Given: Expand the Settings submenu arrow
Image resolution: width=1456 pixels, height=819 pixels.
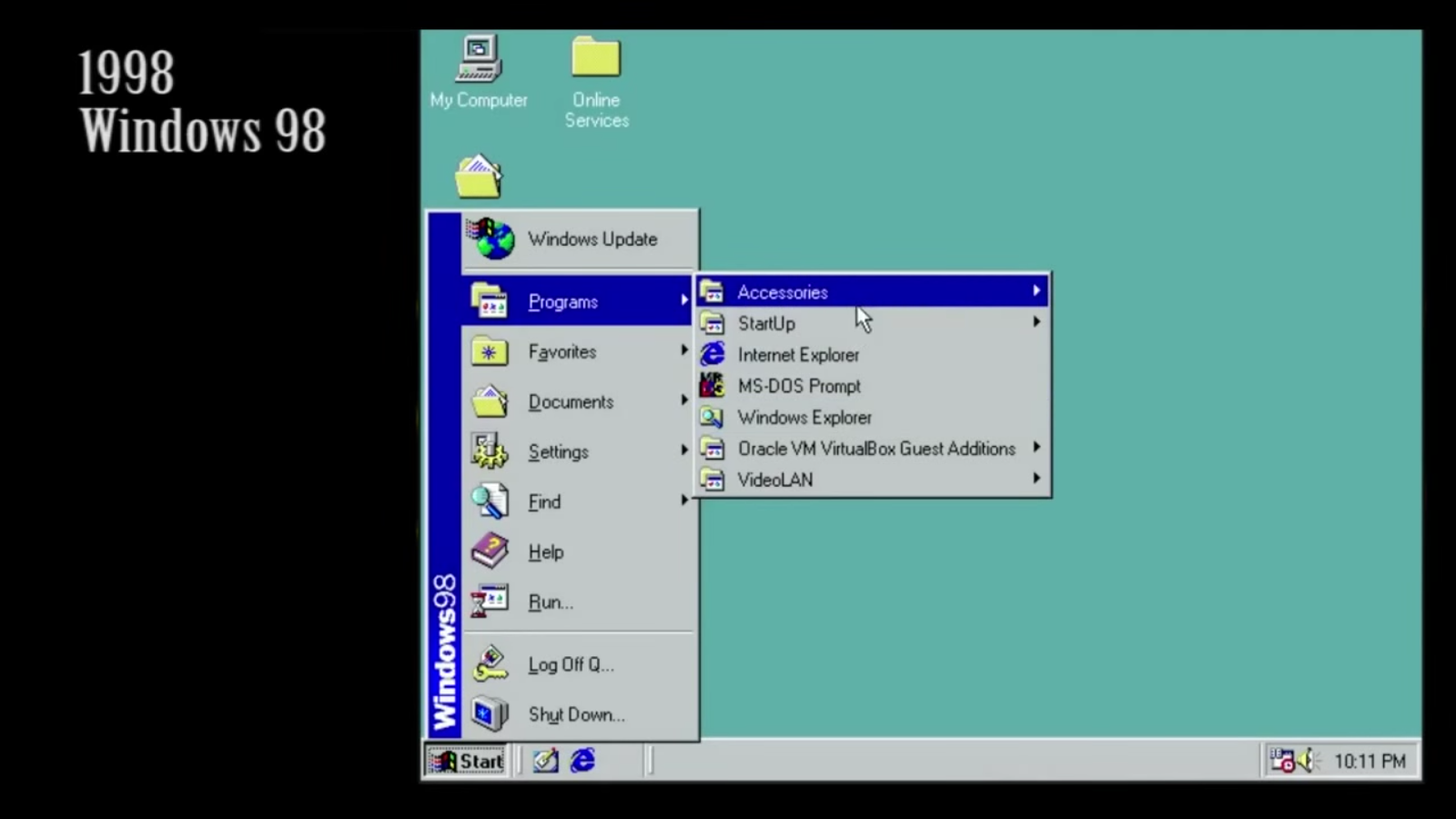Looking at the screenshot, I should pos(683,450).
